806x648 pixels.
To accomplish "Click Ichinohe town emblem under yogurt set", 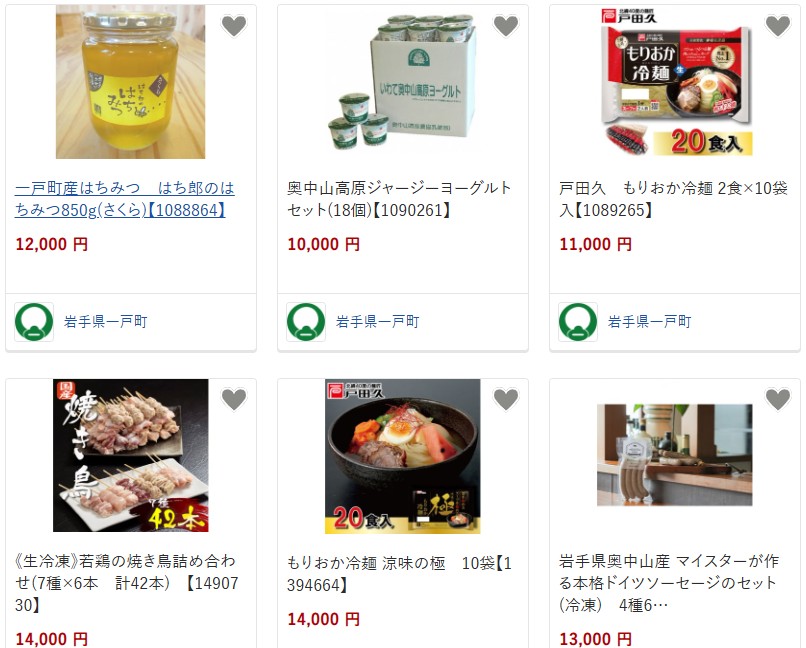I will point(306,322).
